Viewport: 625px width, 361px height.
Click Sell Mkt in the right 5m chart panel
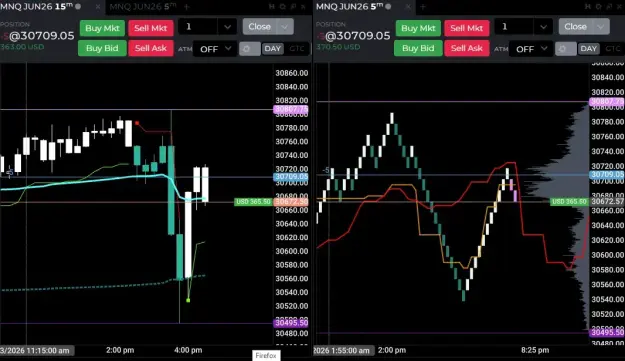coord(467,28)
